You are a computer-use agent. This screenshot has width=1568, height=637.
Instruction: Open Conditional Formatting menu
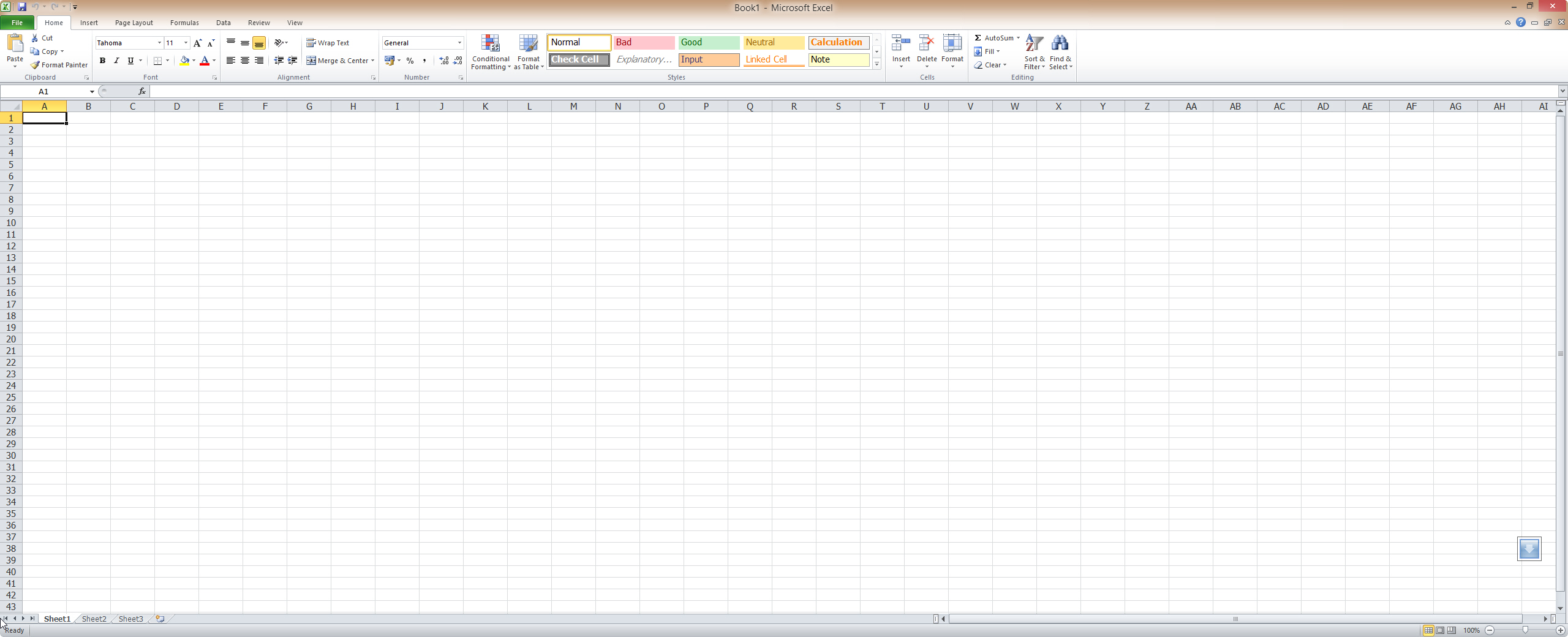490,52
